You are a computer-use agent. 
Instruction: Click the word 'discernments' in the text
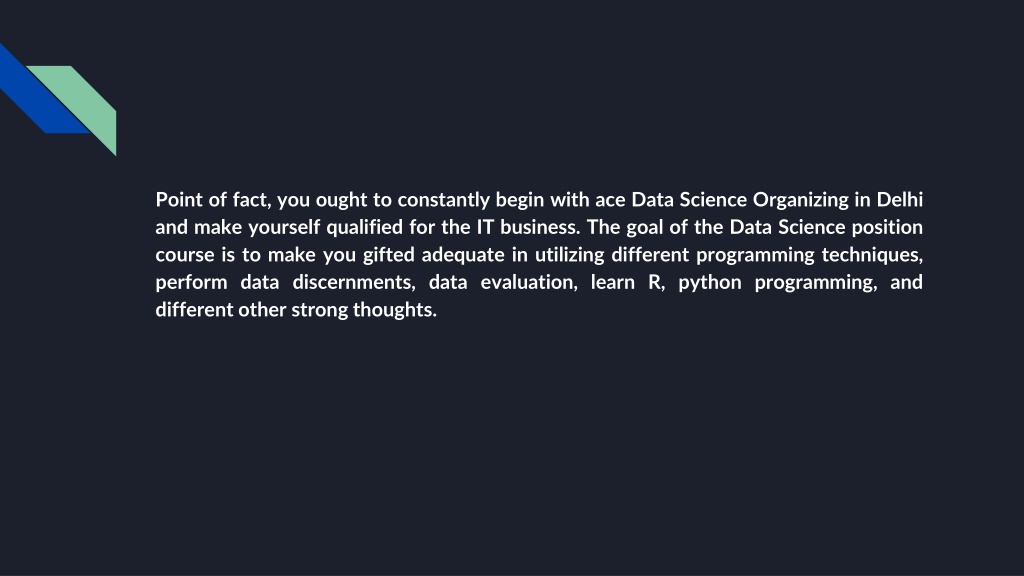click(x=353, y=282)
